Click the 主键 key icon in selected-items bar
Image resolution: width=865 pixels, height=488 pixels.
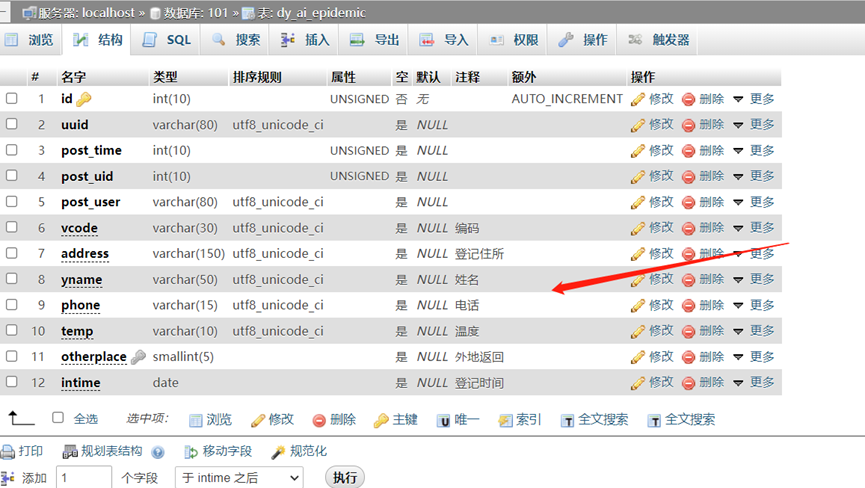[x=381, y=421]
